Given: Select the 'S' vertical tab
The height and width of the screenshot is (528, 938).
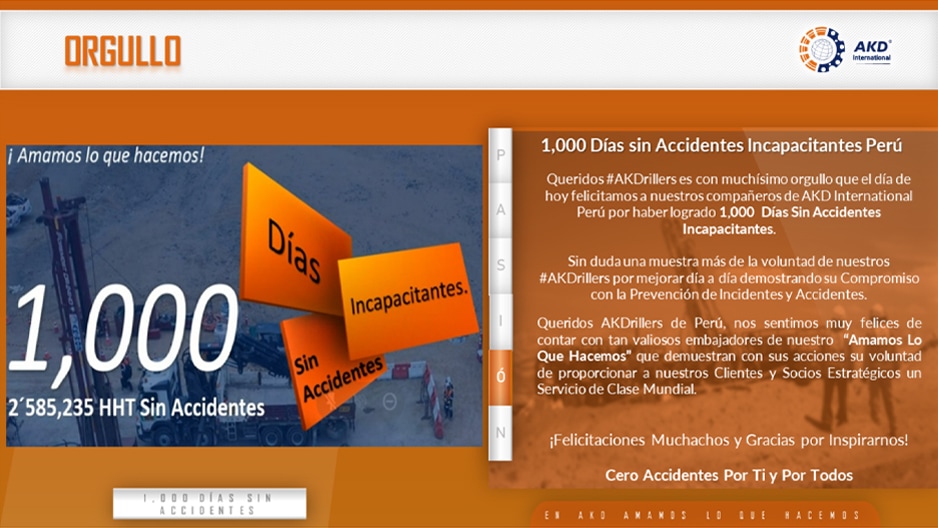Looking at the screenshot, I should point(501,265).
